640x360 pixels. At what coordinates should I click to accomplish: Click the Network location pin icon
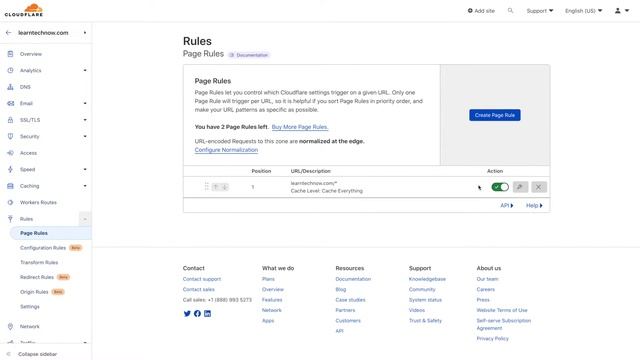[11, 327]
